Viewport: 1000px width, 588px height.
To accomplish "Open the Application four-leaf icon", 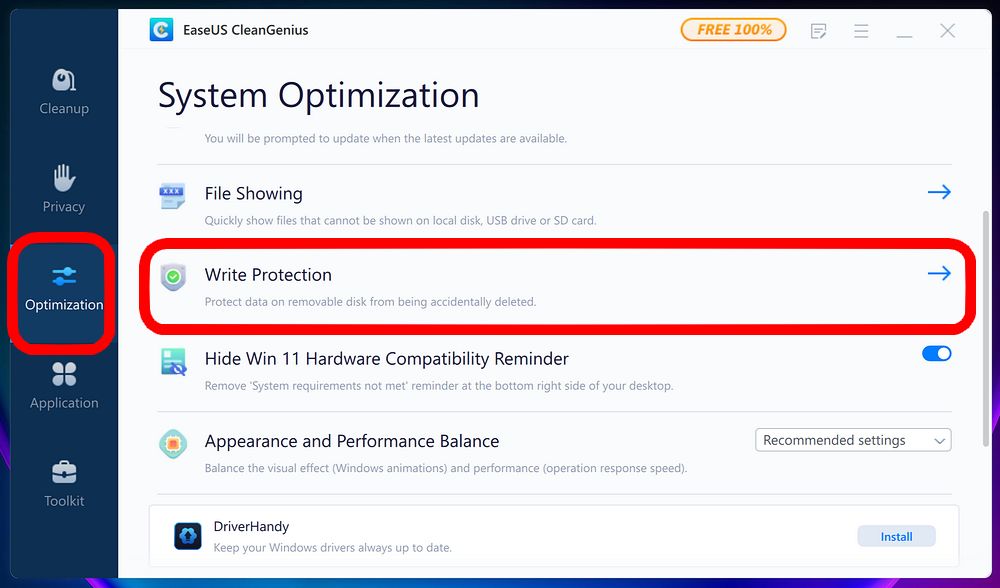I will click(x=64, y=374).
